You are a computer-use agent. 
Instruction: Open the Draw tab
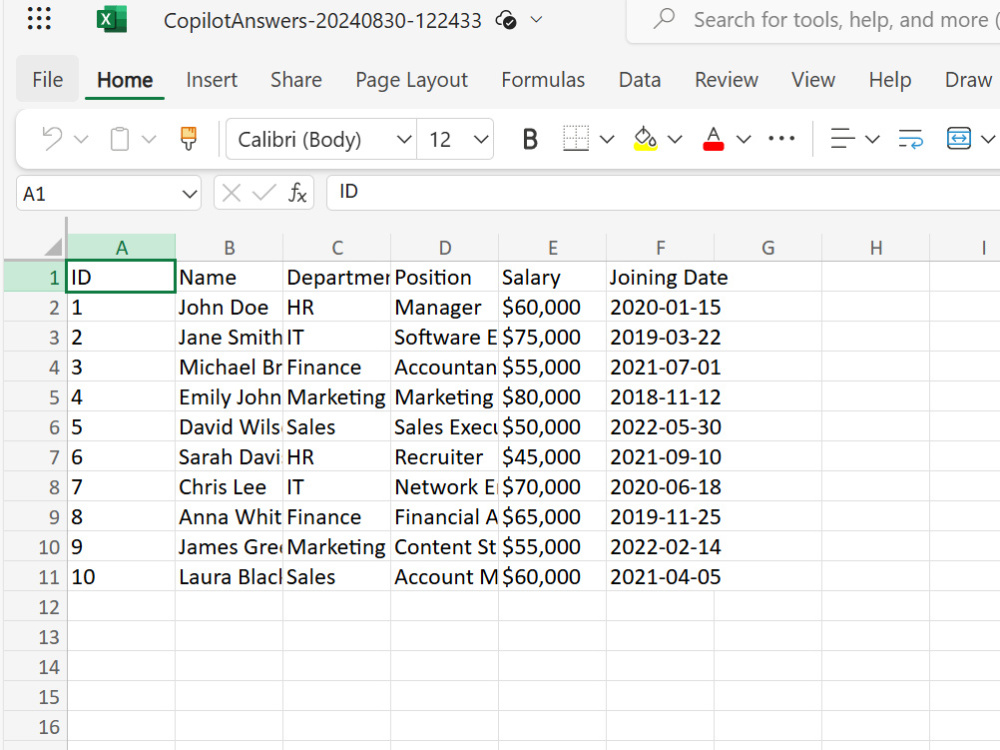click(x=968, y=80)
